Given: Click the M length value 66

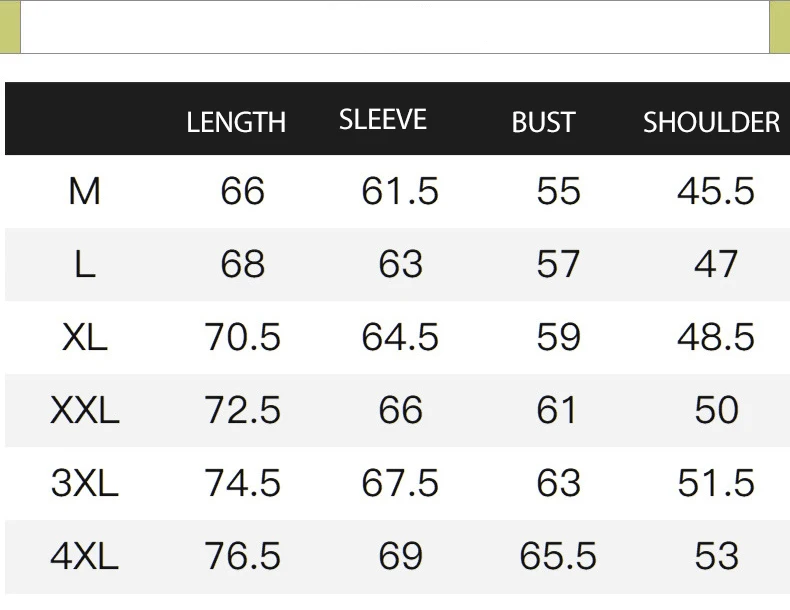Looking at the screenshot, I should pyautogui.click(x=242, y=191).
